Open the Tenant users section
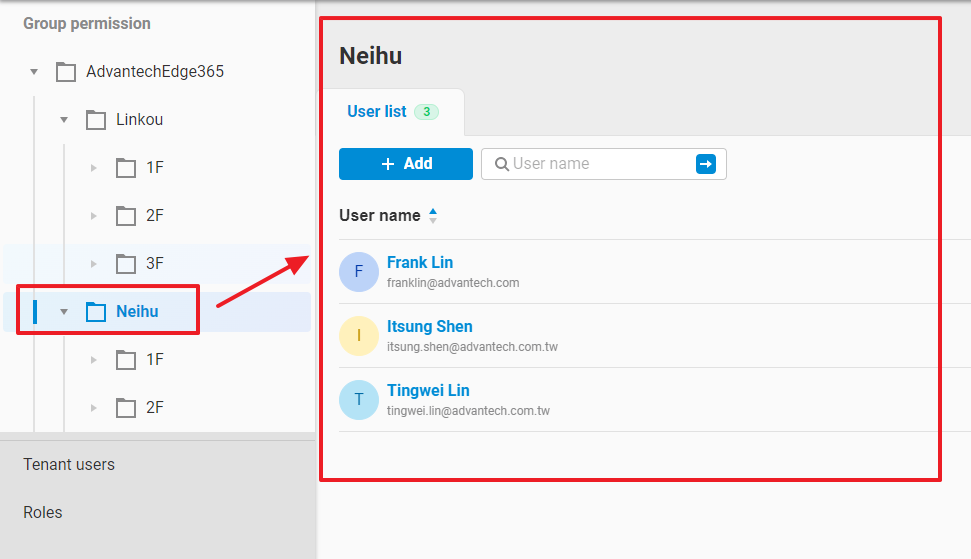971x559 pixels. point(69,464)
